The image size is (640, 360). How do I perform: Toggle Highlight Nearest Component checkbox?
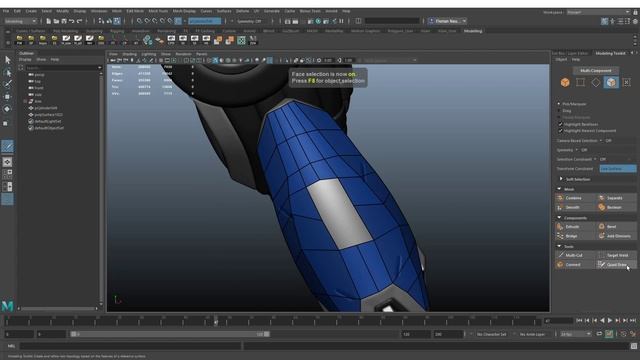(560, 131)
